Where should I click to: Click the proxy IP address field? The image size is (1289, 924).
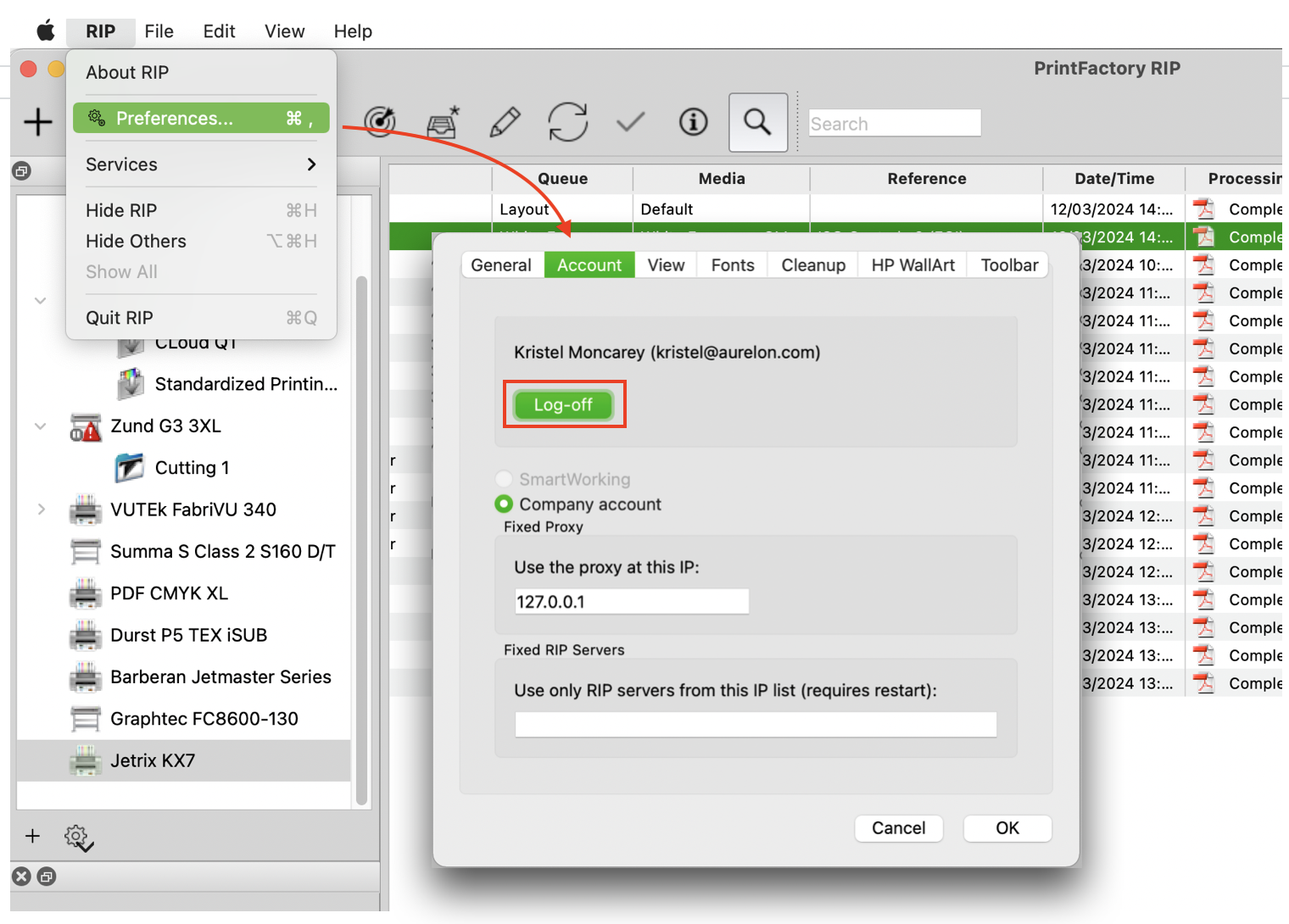click(631, 602)
